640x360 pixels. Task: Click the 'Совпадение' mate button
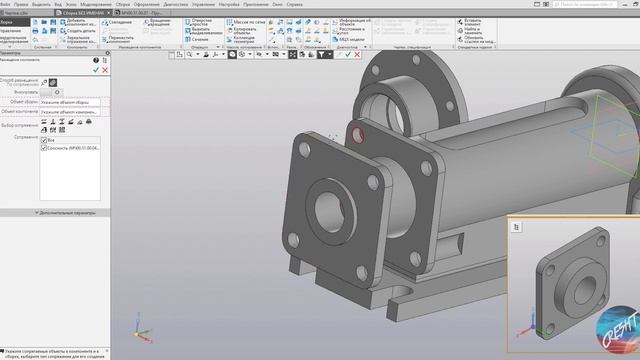(x=117, y=22)
